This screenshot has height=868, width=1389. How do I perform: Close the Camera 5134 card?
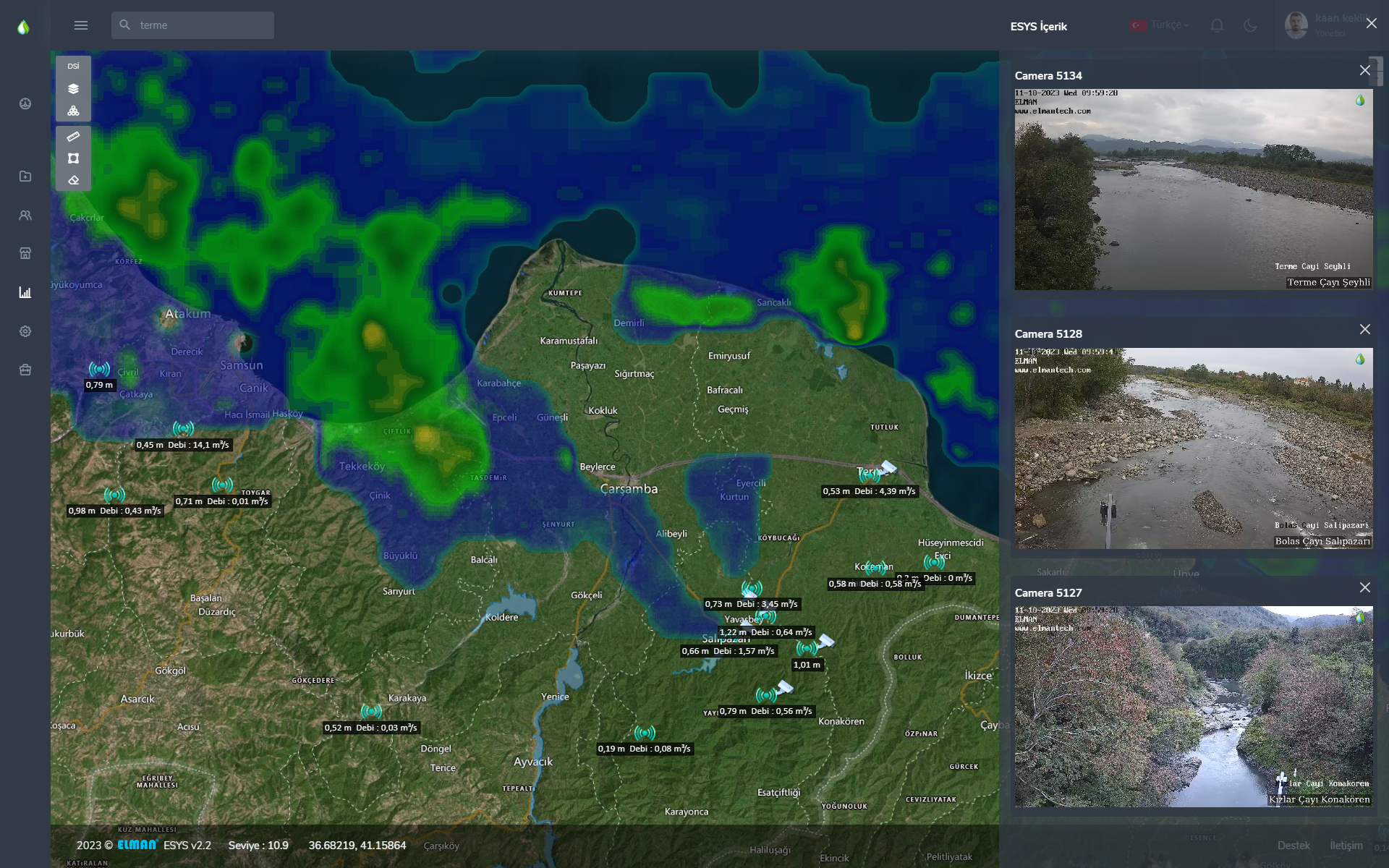click(1364, 70)
